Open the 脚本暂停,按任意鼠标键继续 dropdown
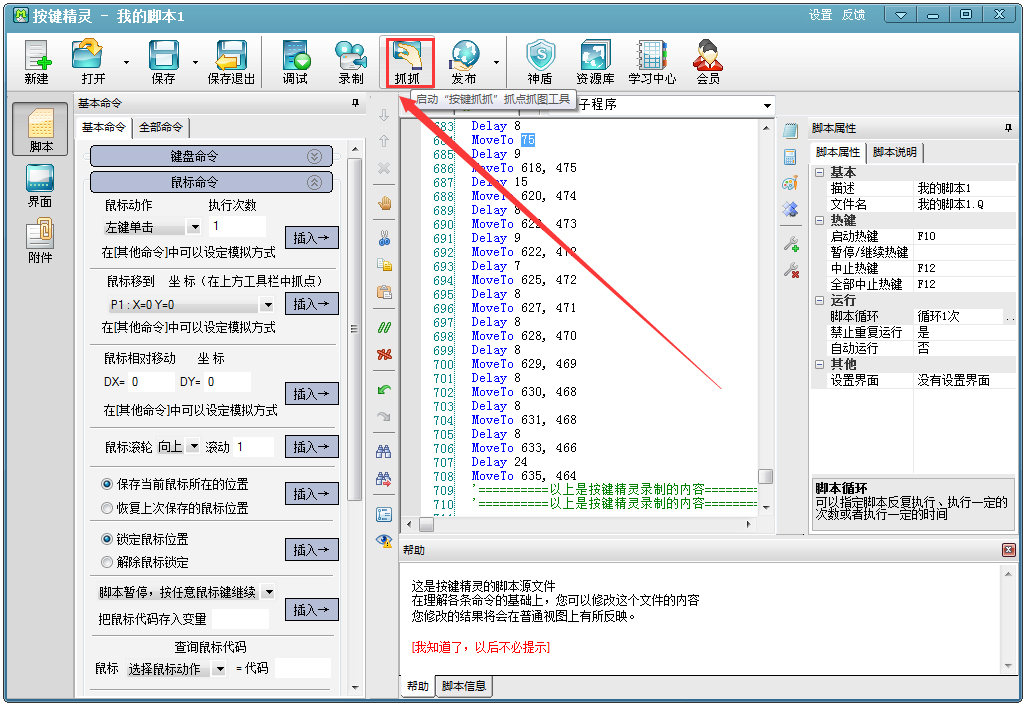1026x705 pixels. tap(268, 592)
